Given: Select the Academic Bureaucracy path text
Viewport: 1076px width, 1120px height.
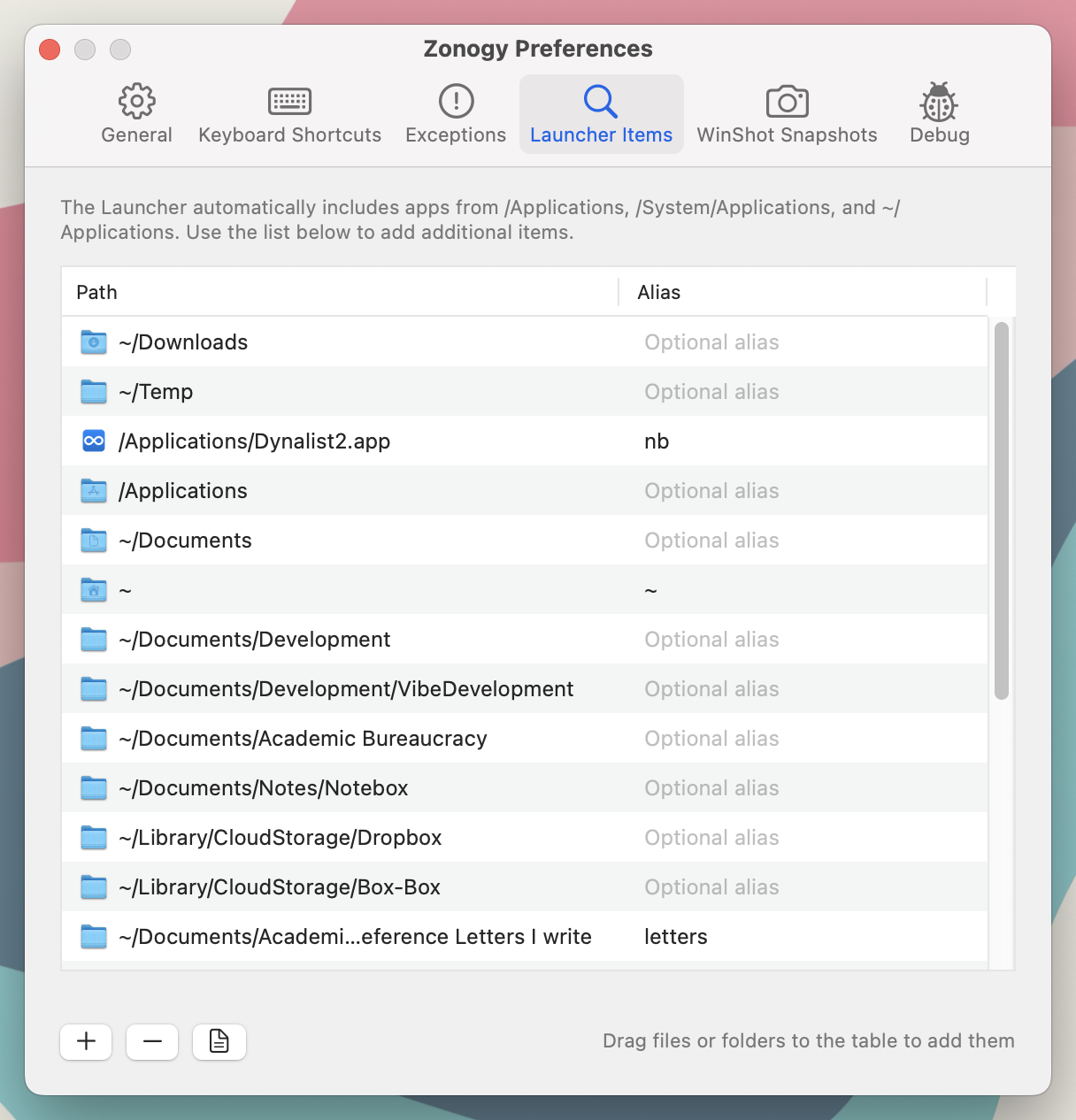Looking at the screenshot, I should tap(303, 739).
